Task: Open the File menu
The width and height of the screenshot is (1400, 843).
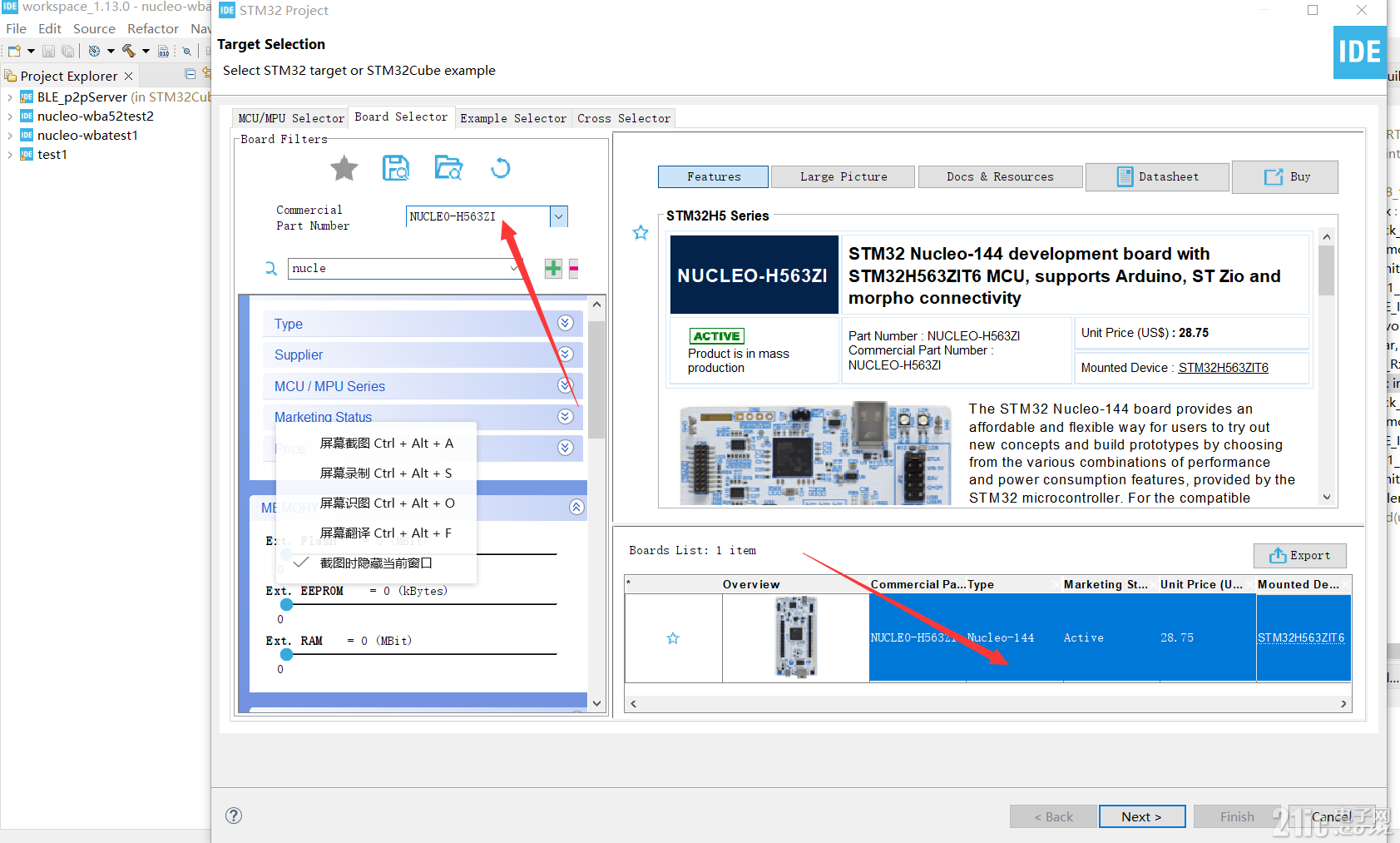Action: 16,28
